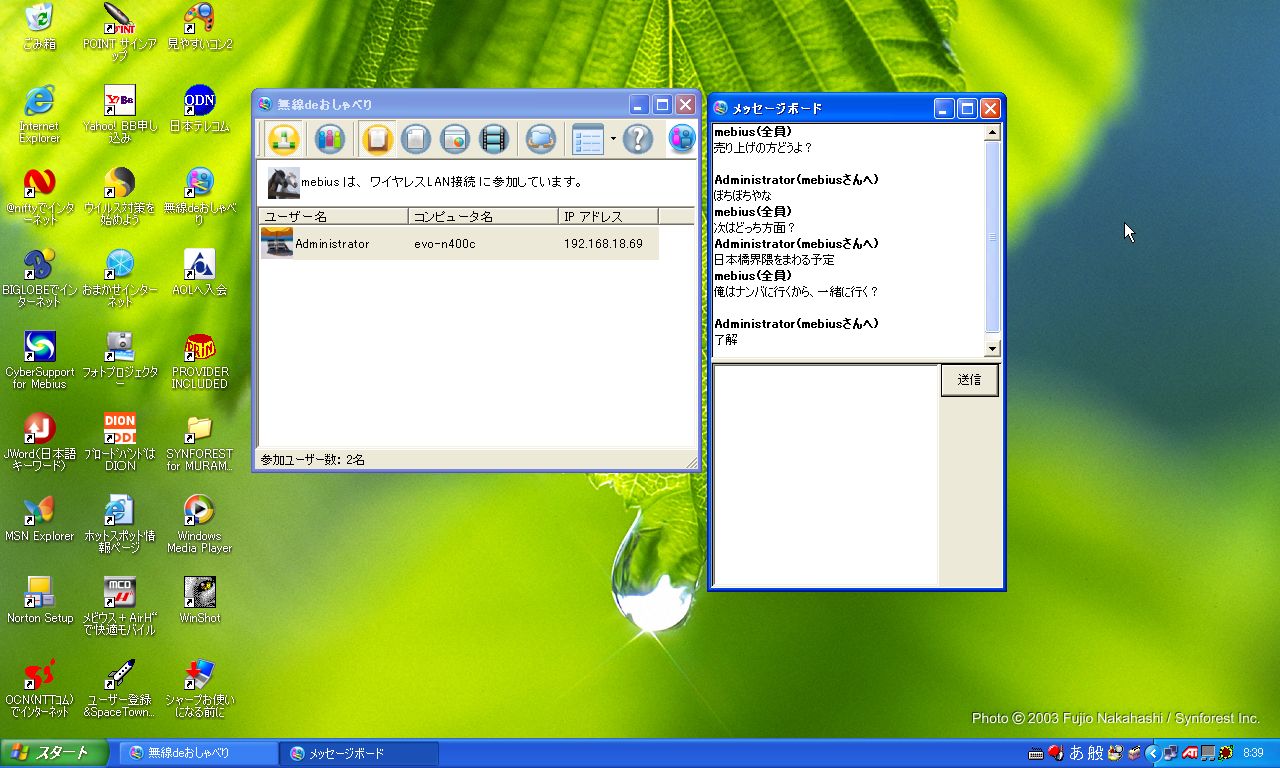
Task: Expand hidden system tray icons chevron
Action: click(x=1152, y=753)
